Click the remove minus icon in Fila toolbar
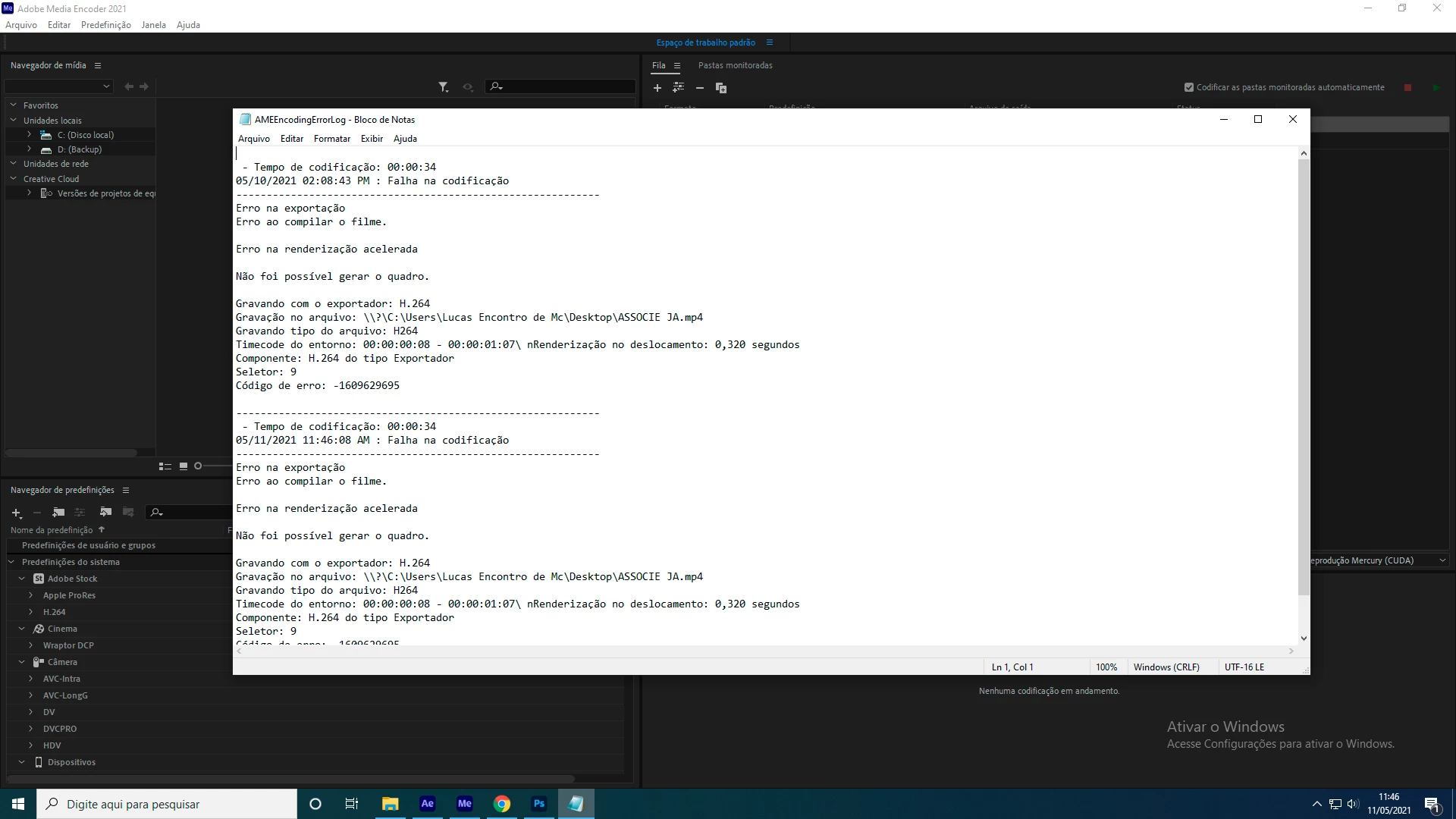Screen dimensions: 1456x819 tap(700, 88)
